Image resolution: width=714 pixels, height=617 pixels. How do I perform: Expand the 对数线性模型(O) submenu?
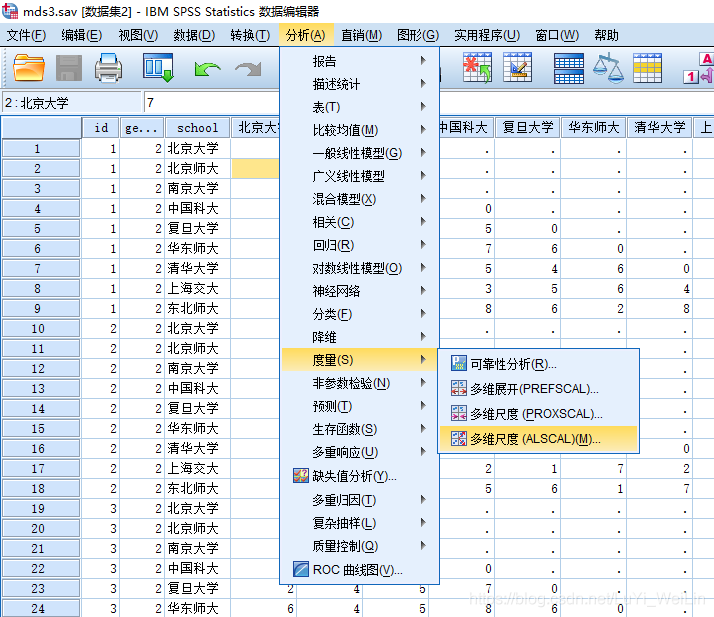[x=359, y=268]
